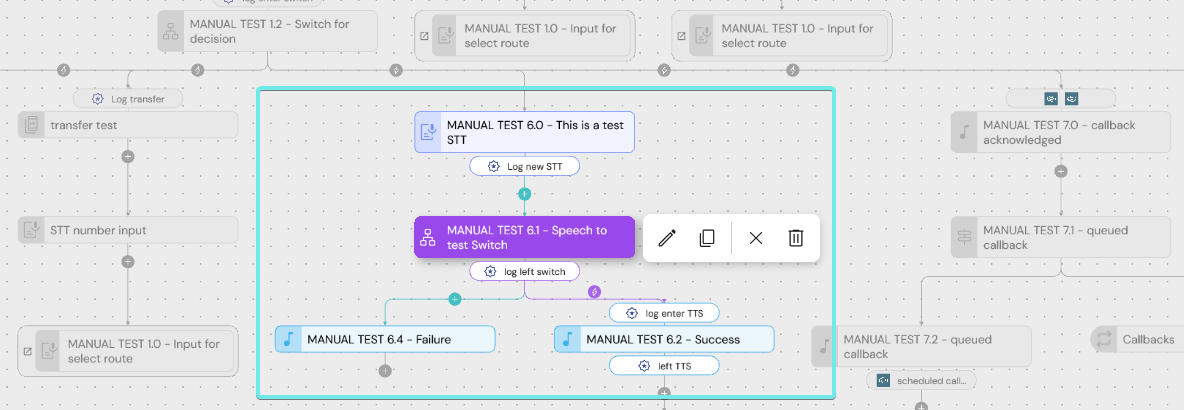
Task: Click the loop icon on Callbacks node
Action: 1104,339
